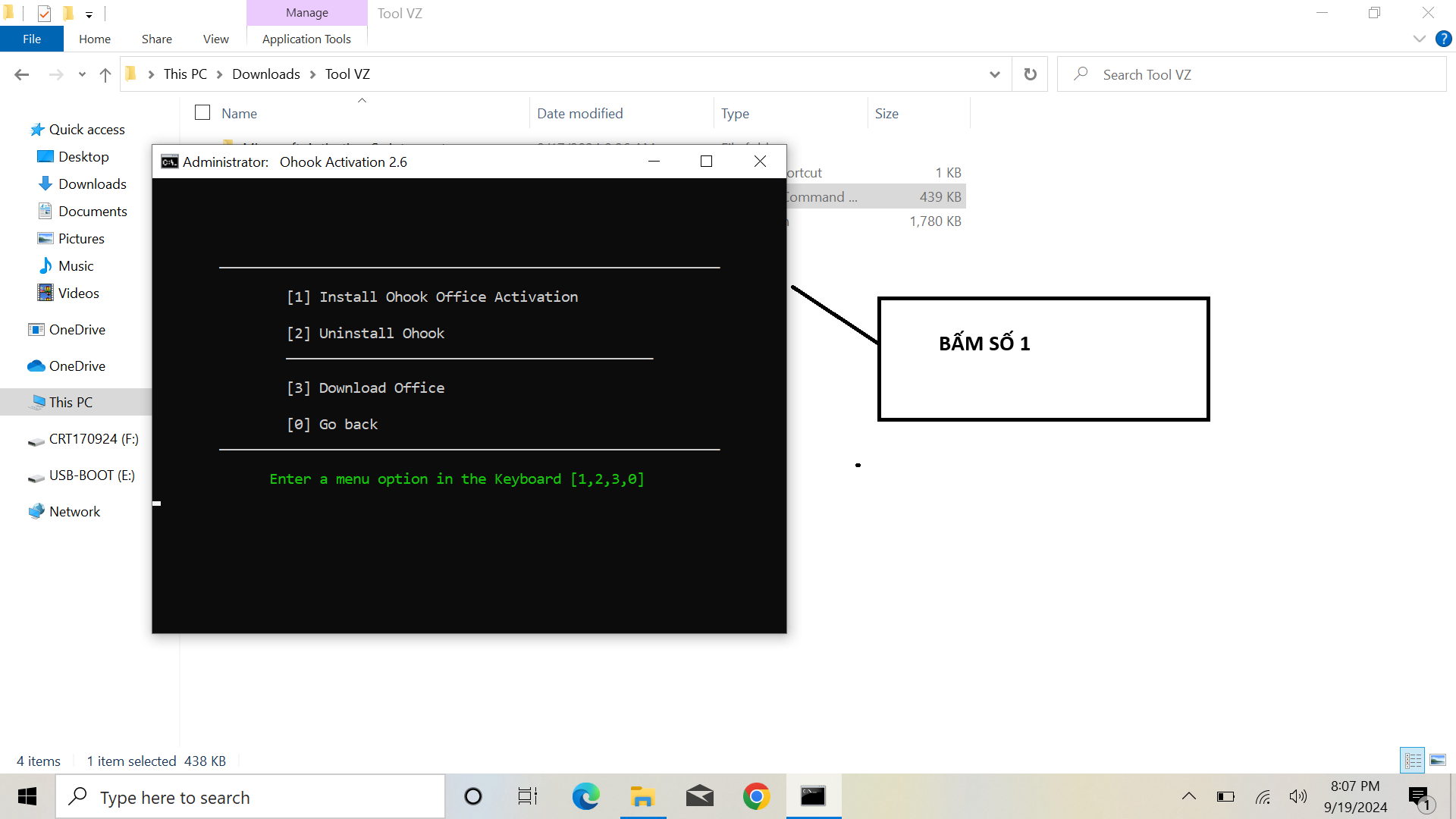Select the 1 KB shortcut file row
The width and height of the screenshot is (1456, 819).
pos(876,173)
